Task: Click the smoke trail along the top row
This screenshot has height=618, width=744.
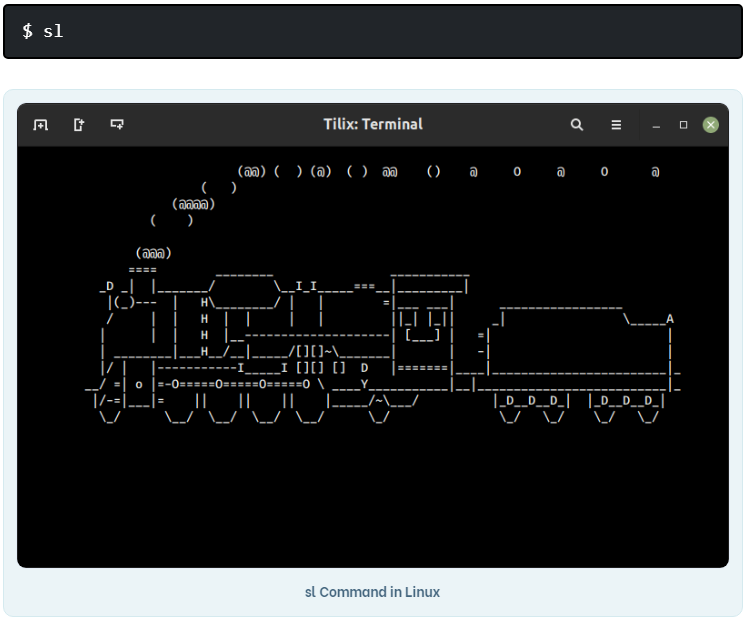Action: pos(450,172)
